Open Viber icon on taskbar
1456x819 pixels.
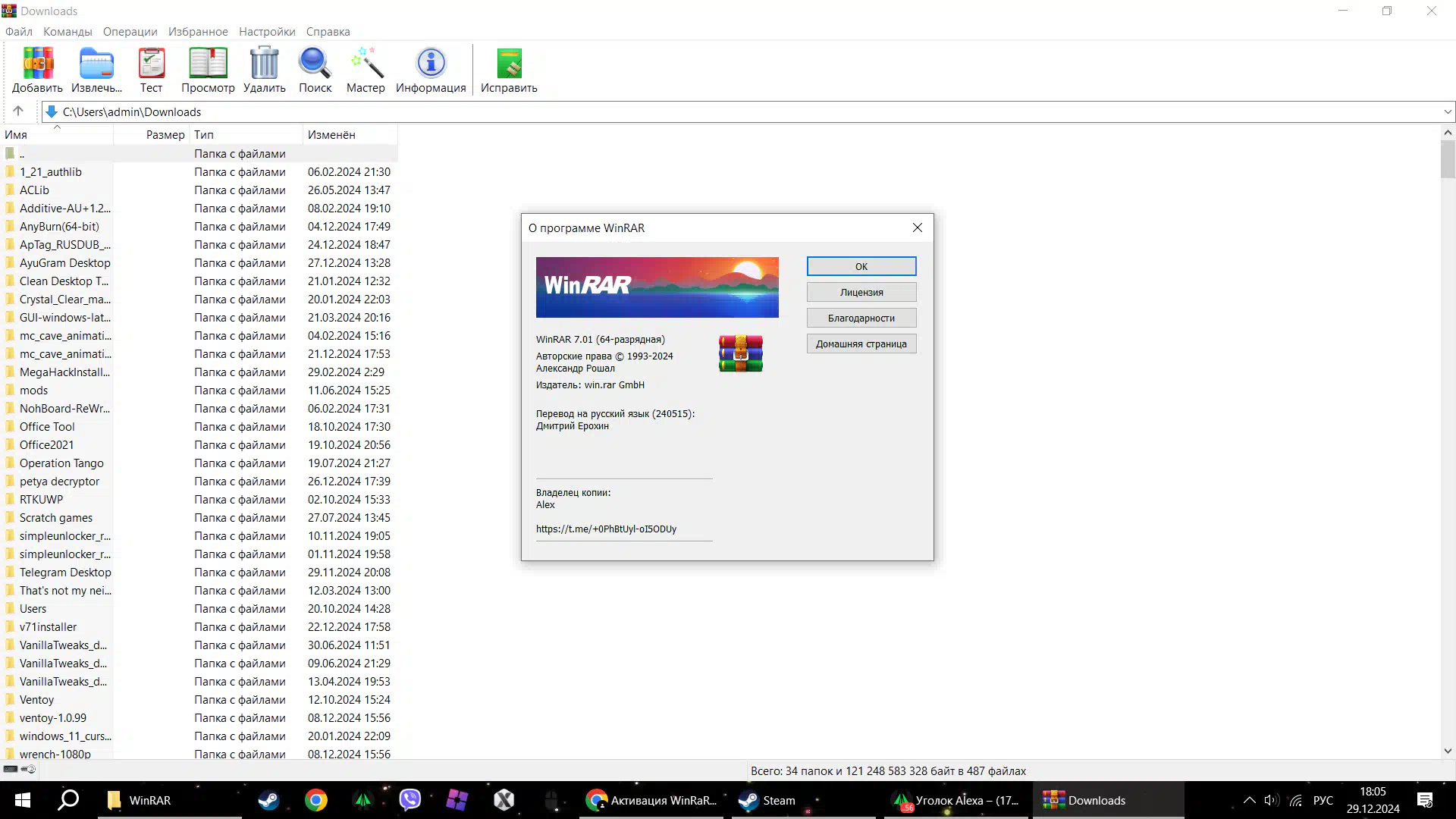tap(410, 800)
